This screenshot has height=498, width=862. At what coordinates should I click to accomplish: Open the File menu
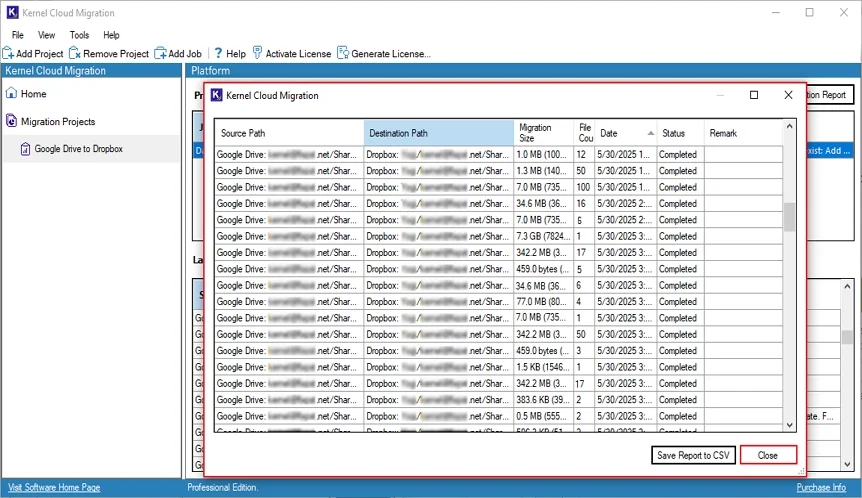(x=18, y=35)
